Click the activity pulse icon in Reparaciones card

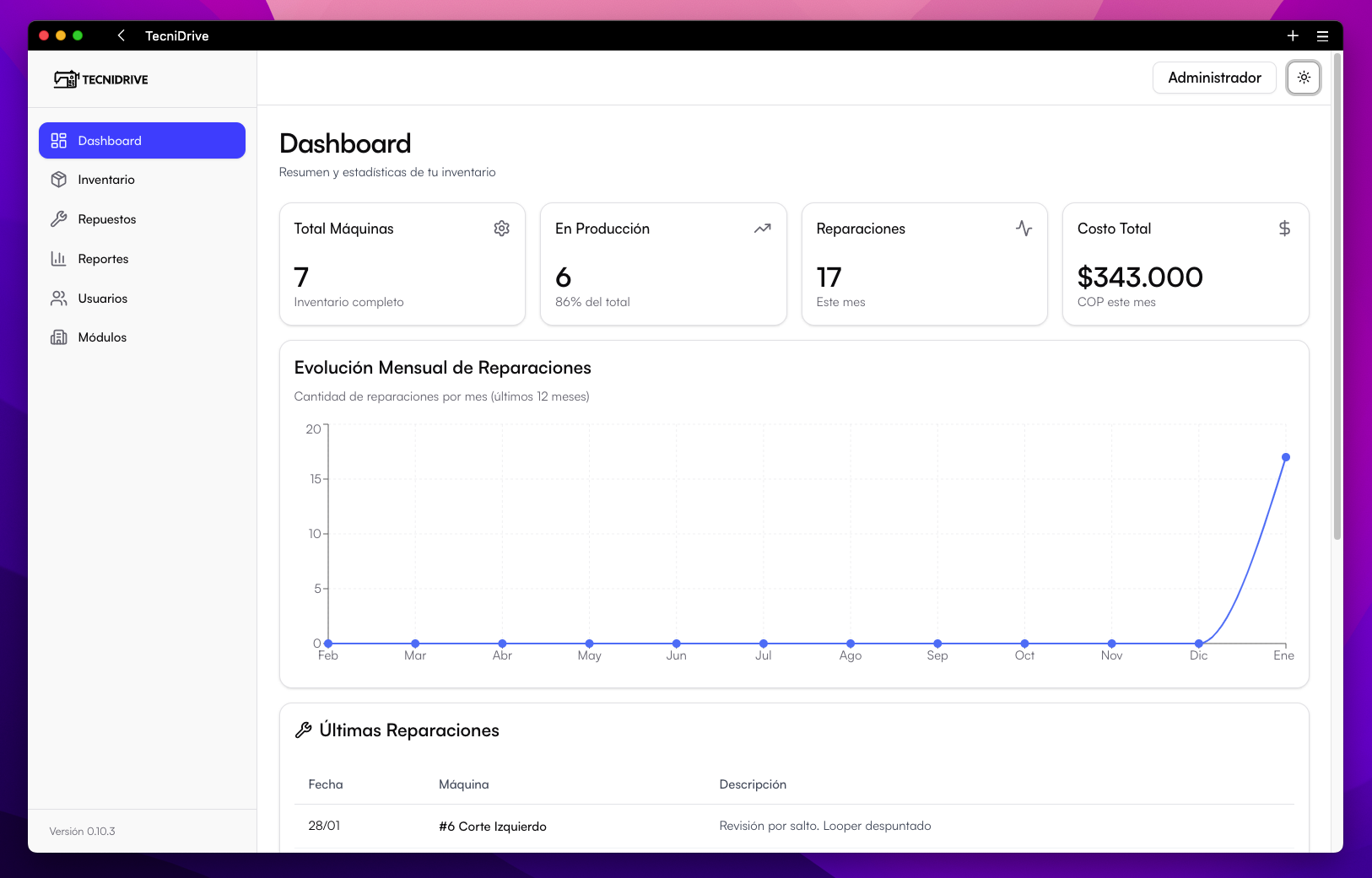(x=1024, y=229)
